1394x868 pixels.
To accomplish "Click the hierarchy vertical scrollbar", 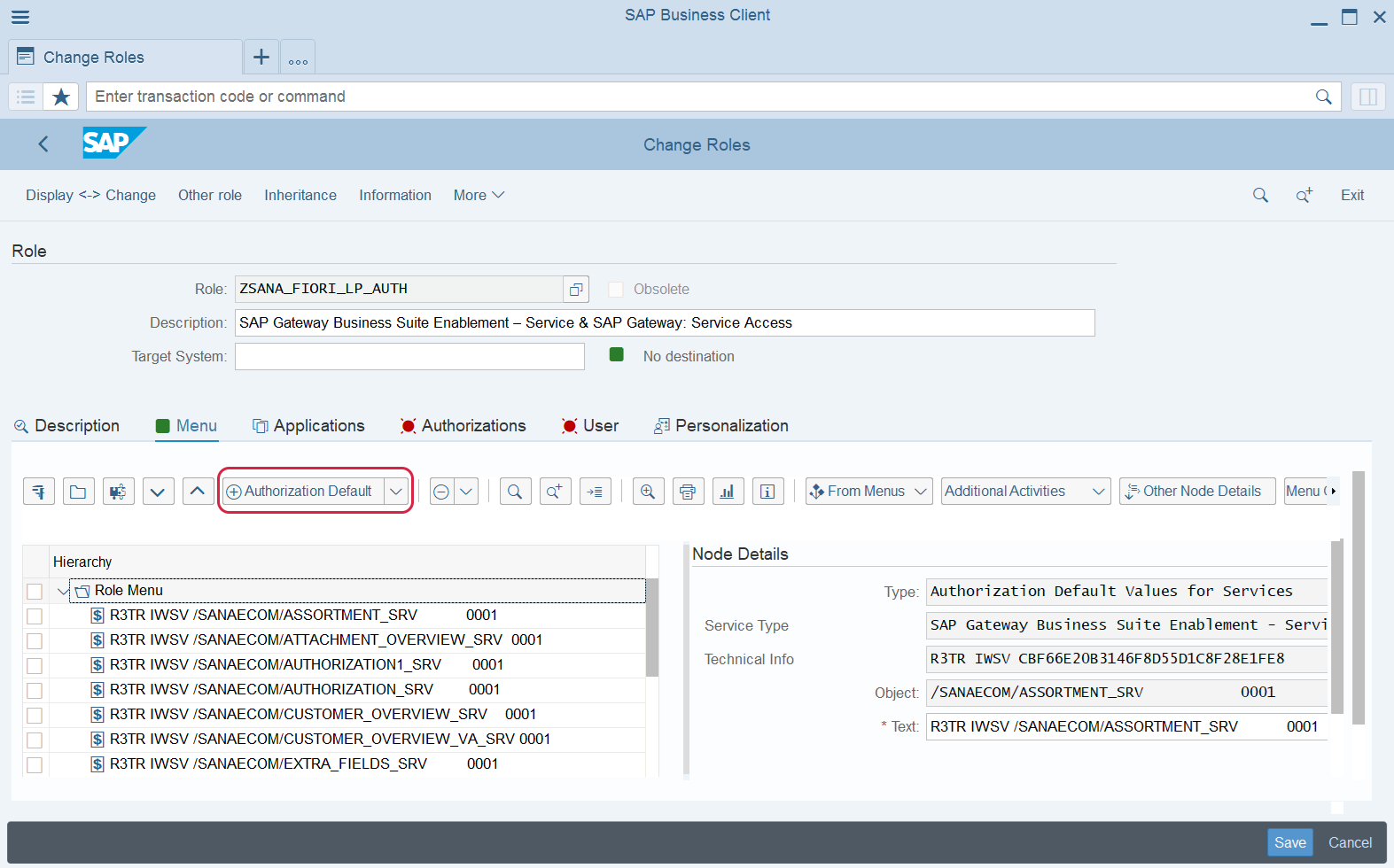I will point(652,627).
